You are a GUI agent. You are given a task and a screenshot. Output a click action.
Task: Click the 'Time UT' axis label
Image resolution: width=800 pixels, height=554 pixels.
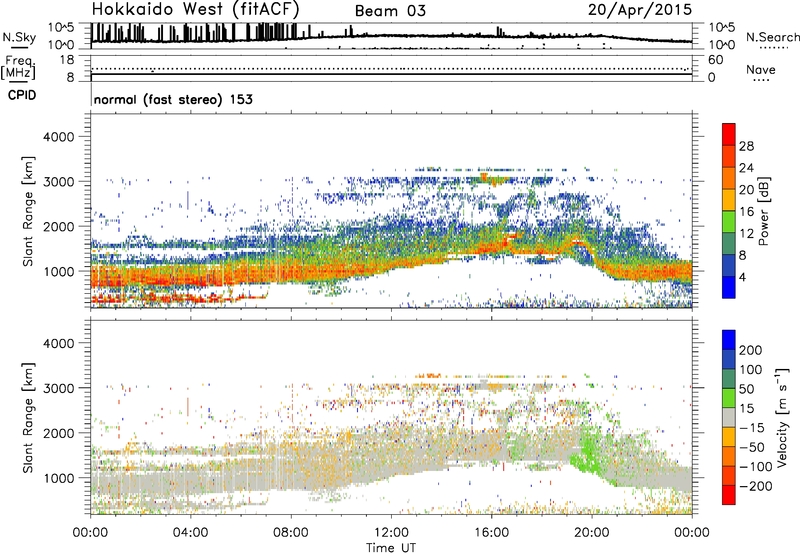pos(391,548)
